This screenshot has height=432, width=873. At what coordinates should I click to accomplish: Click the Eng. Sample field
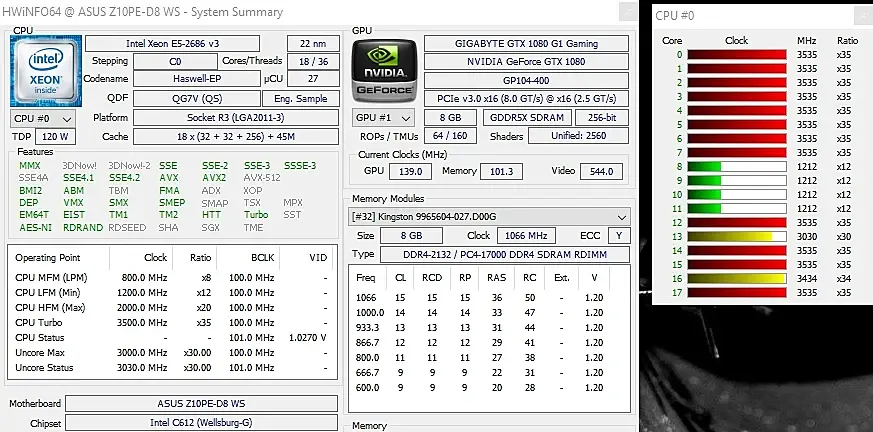pos(301,99)
